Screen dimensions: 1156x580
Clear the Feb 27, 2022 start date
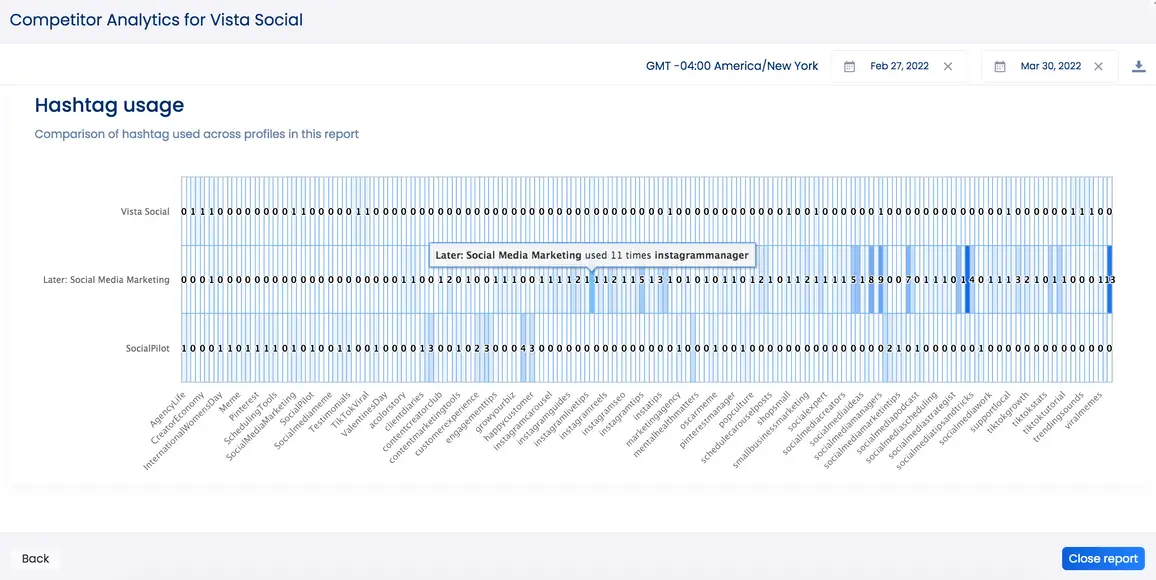click(947, 66)
